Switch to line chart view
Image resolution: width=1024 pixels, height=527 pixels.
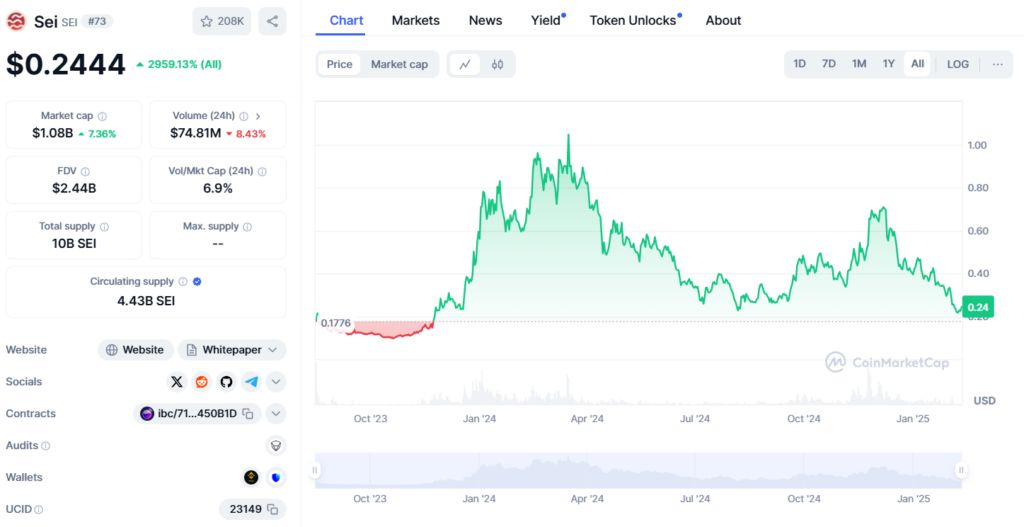pos(465,64)
